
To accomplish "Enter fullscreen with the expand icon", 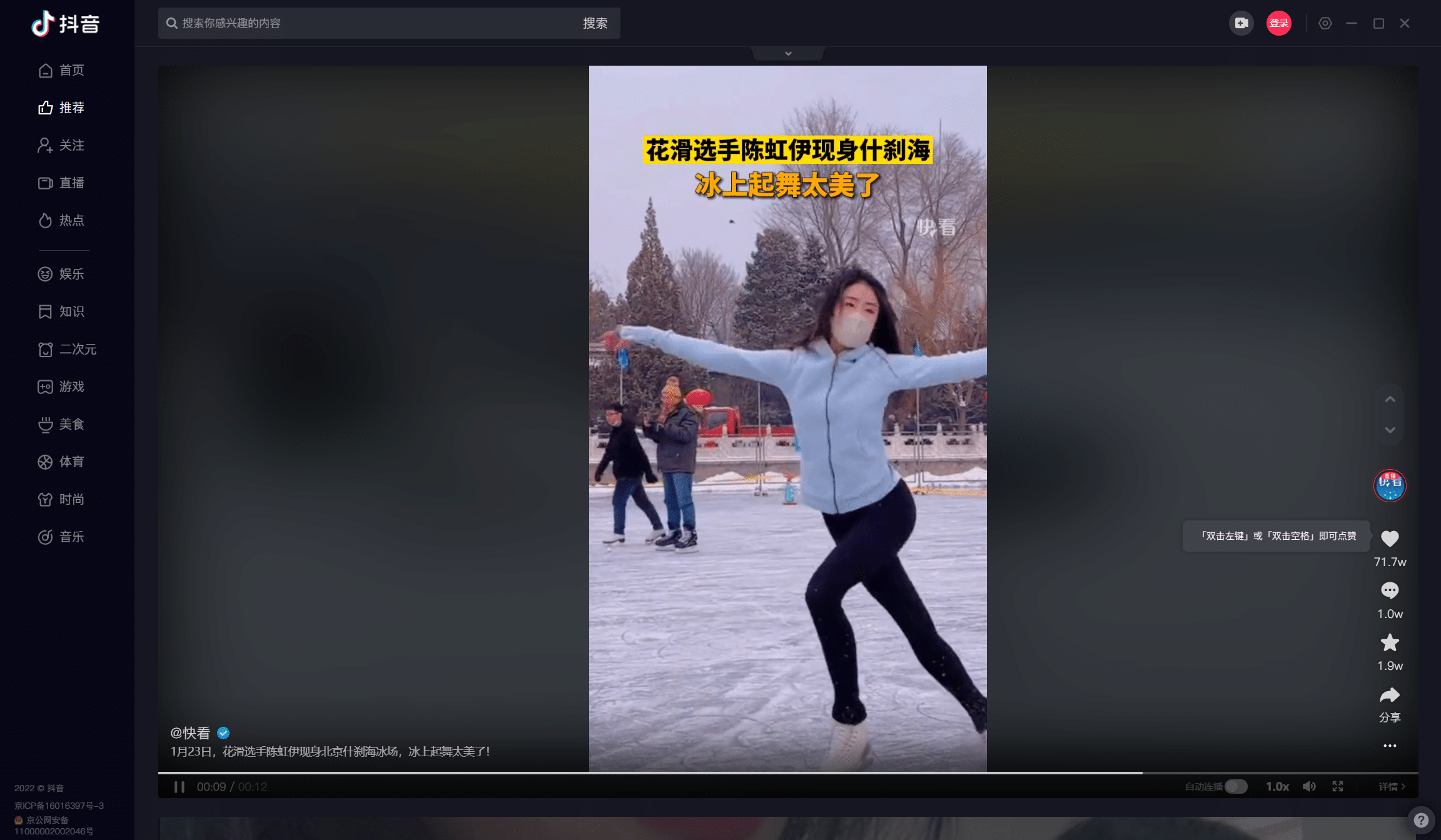I will (1337, 786).
